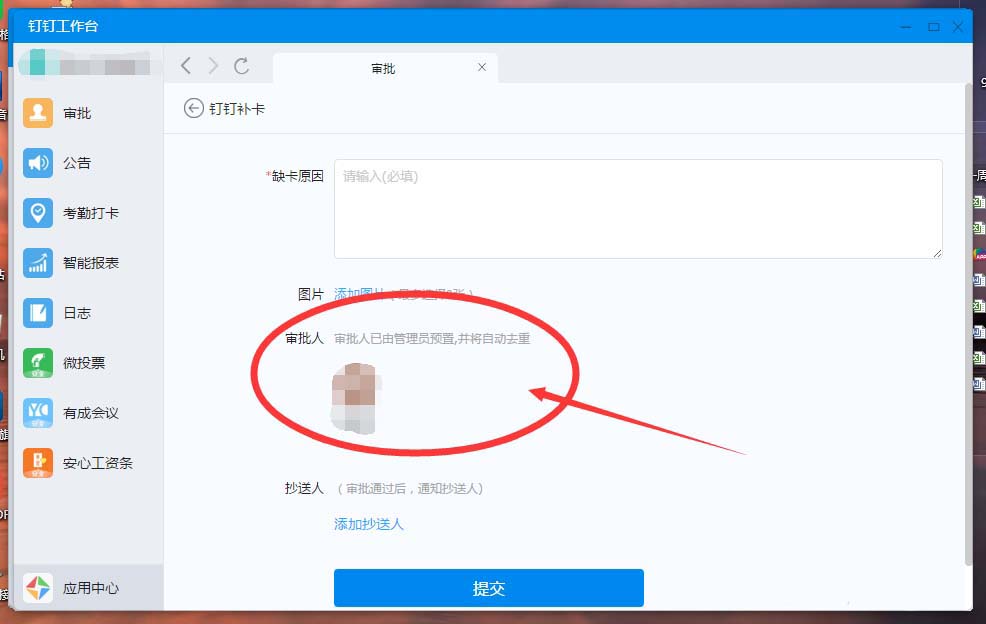The width and height of the screenshot is (986, 624).
Task: Open 考勤打卡 attendance location icon
Action: (x=38, y=213)
